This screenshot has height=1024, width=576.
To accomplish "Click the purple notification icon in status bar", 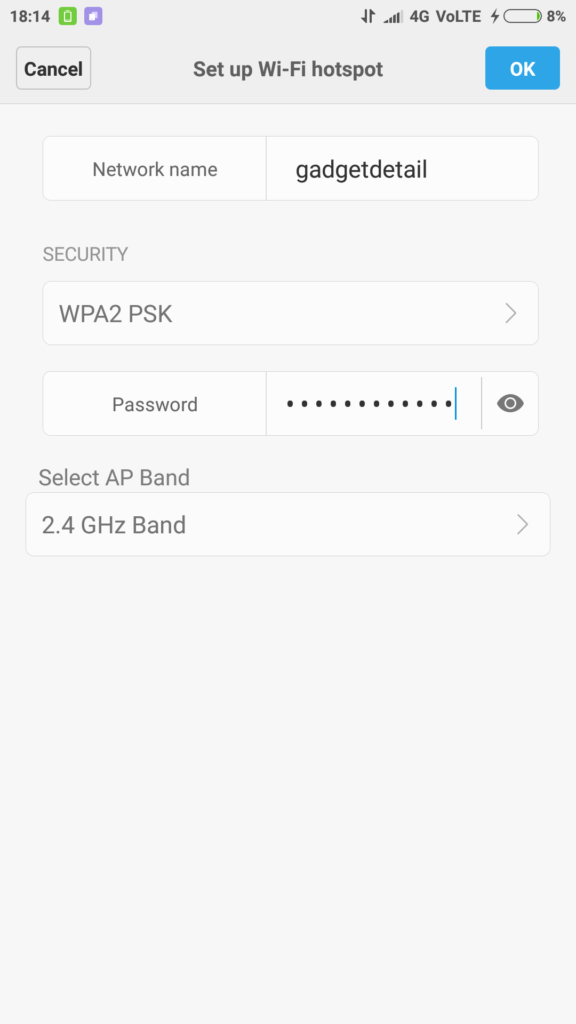I will click(x=93, y=16).
